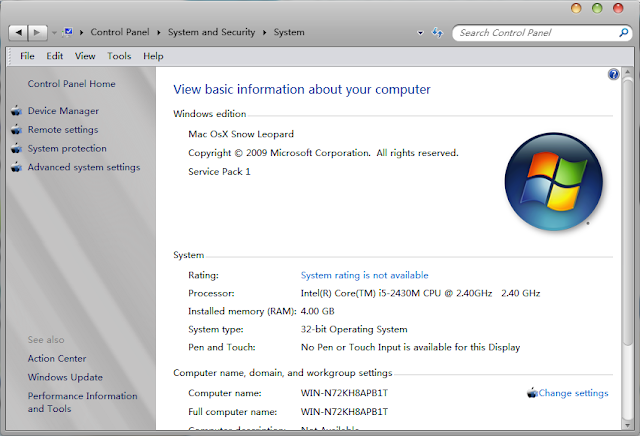Image resolution: width=640 pixels, height=436 pixels.
Task: Click System rating is not available link
Action: click(x=364, y=275)
